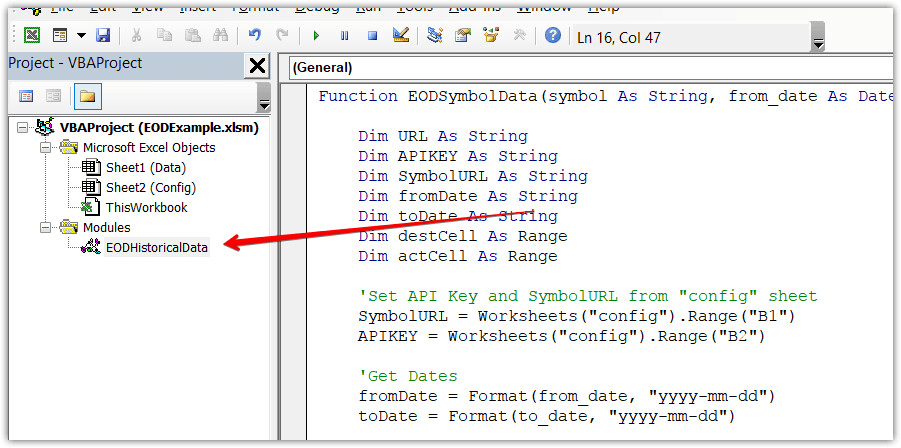Open VBA Help question mark icon
The height and width of the screenshot is (448, 901).
553,36
